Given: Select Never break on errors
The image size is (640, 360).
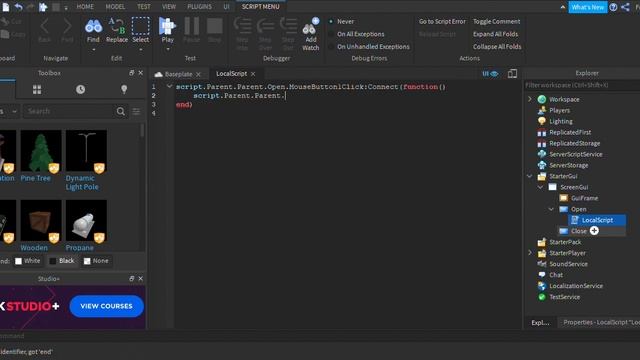Looking at the screenshot, I should [342, 21].
